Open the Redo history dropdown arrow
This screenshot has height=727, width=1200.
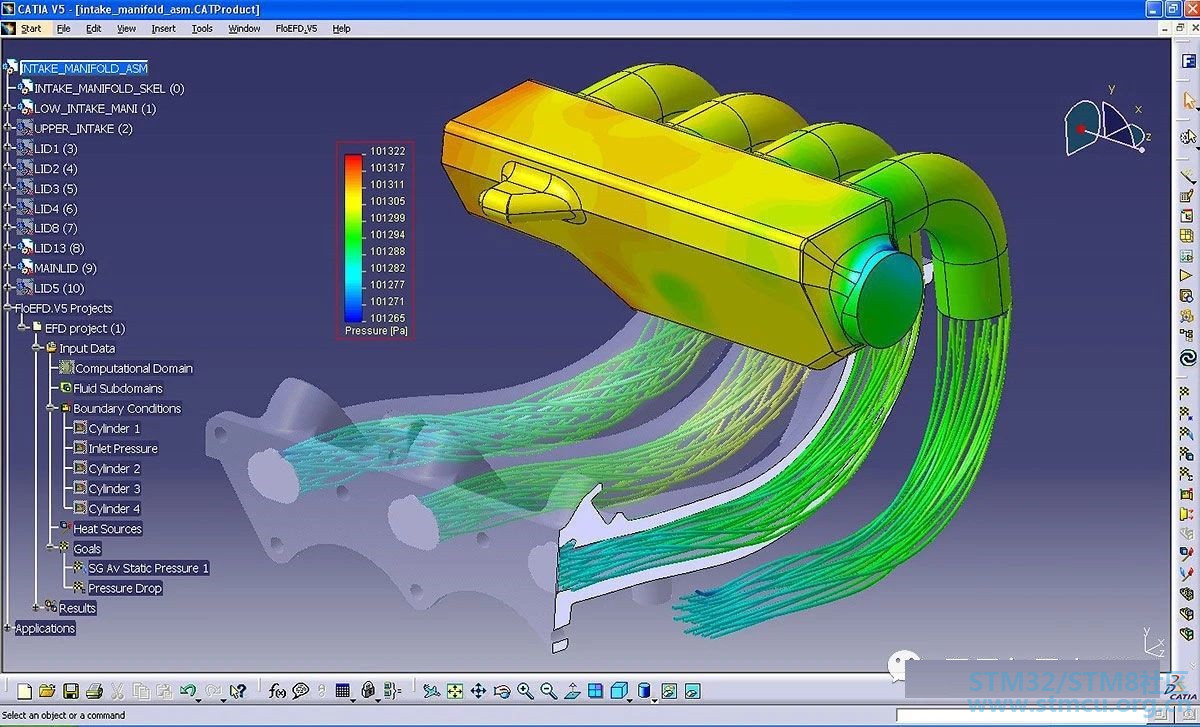tap(224, 699)
